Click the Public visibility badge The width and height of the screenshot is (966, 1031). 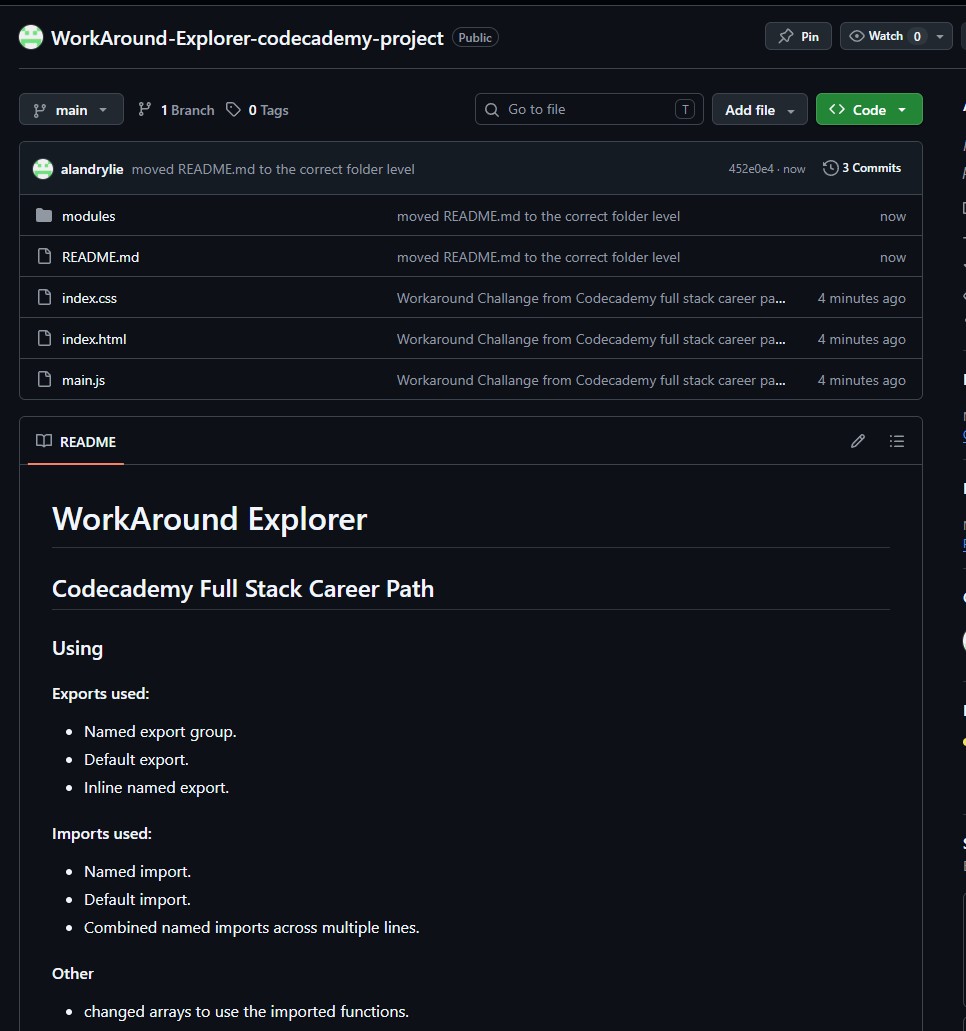(475, 37)
